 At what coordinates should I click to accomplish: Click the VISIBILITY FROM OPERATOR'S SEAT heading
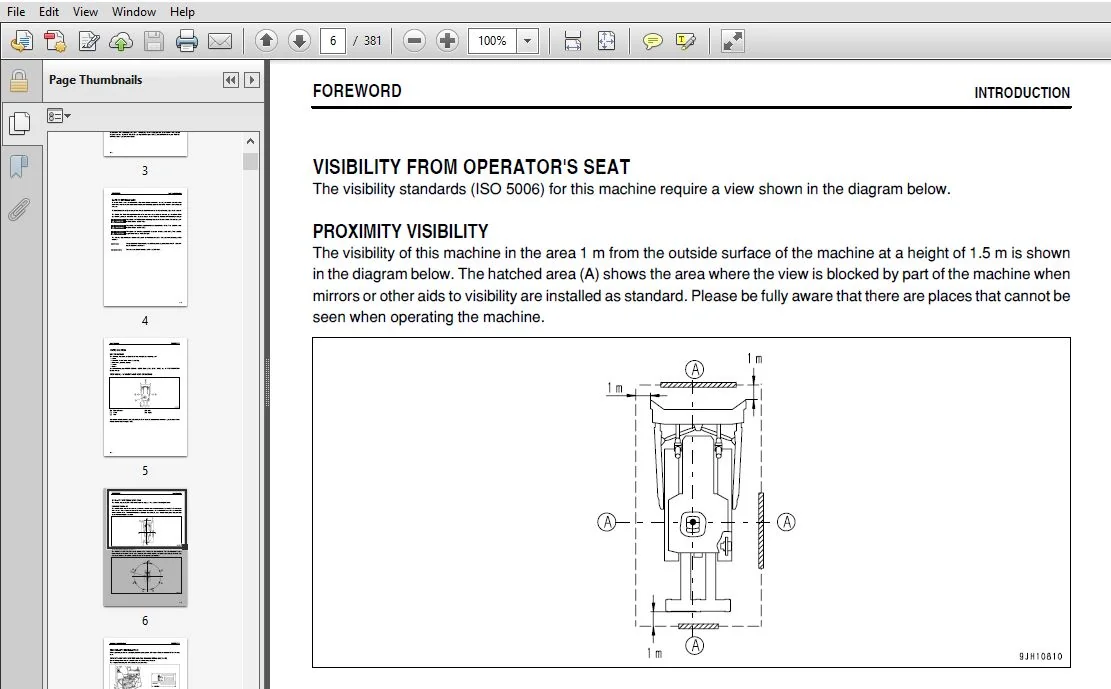pyautogui.click(x=471, y=167)
